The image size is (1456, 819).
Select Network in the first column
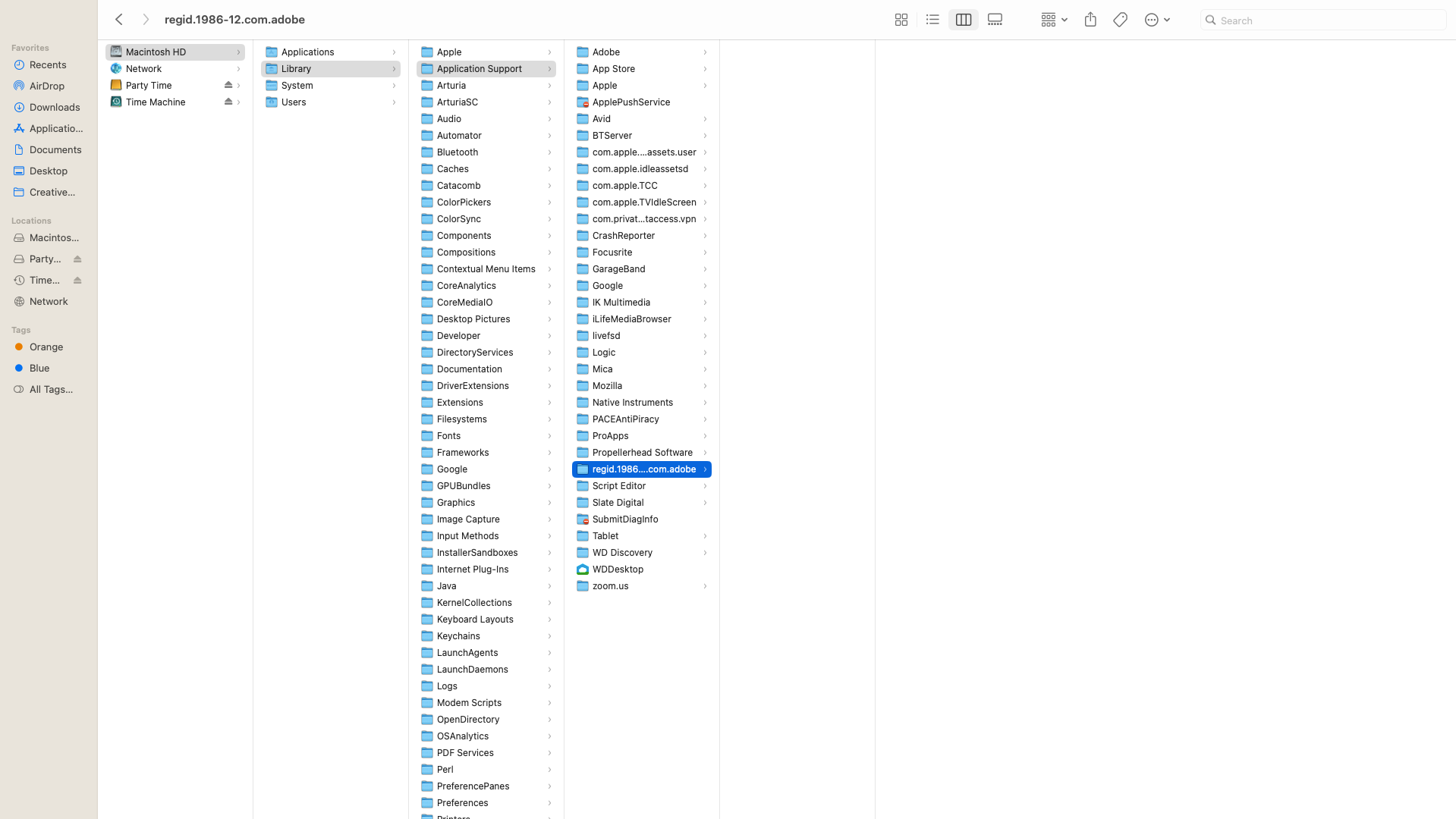[x=175, y=69]
